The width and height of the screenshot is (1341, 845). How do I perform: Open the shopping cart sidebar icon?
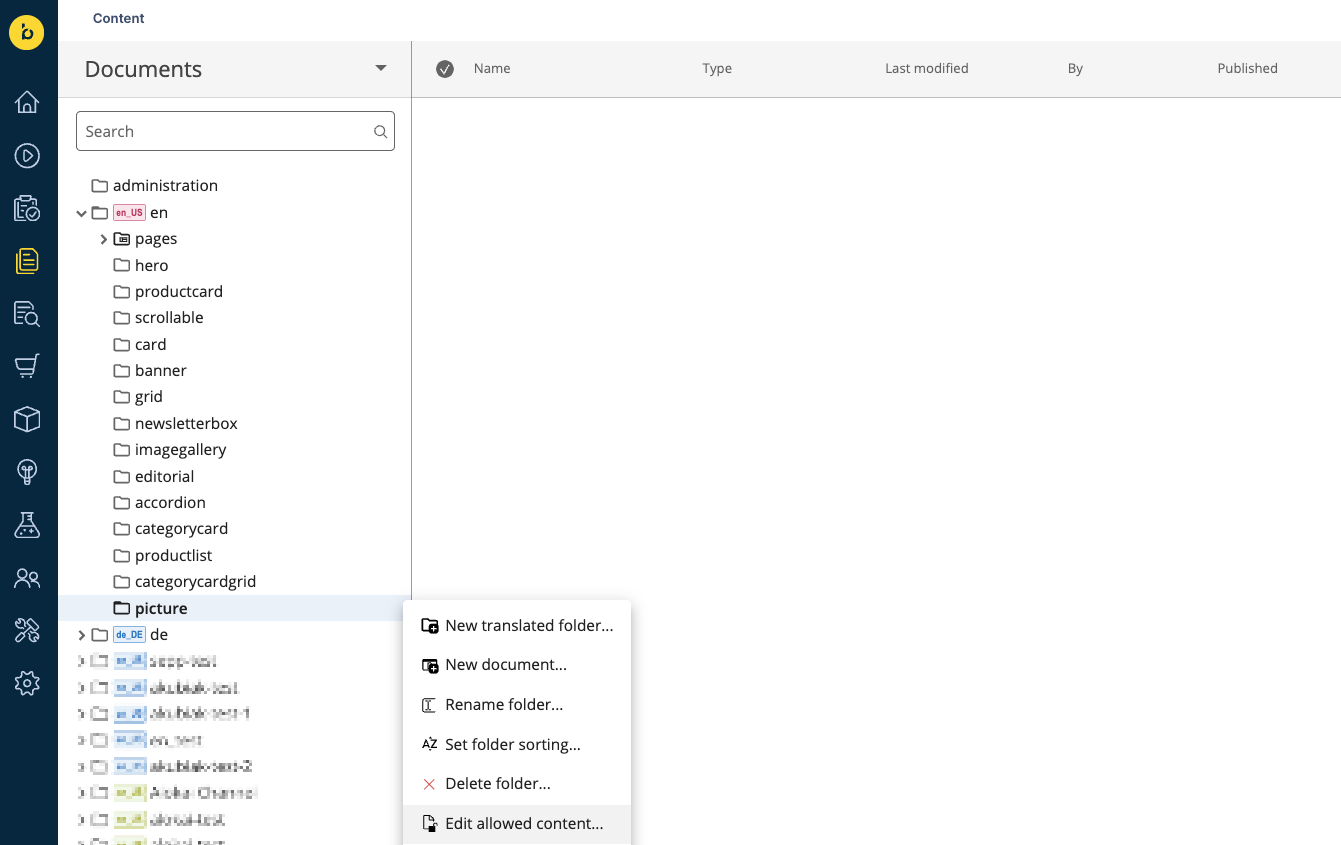27,366
